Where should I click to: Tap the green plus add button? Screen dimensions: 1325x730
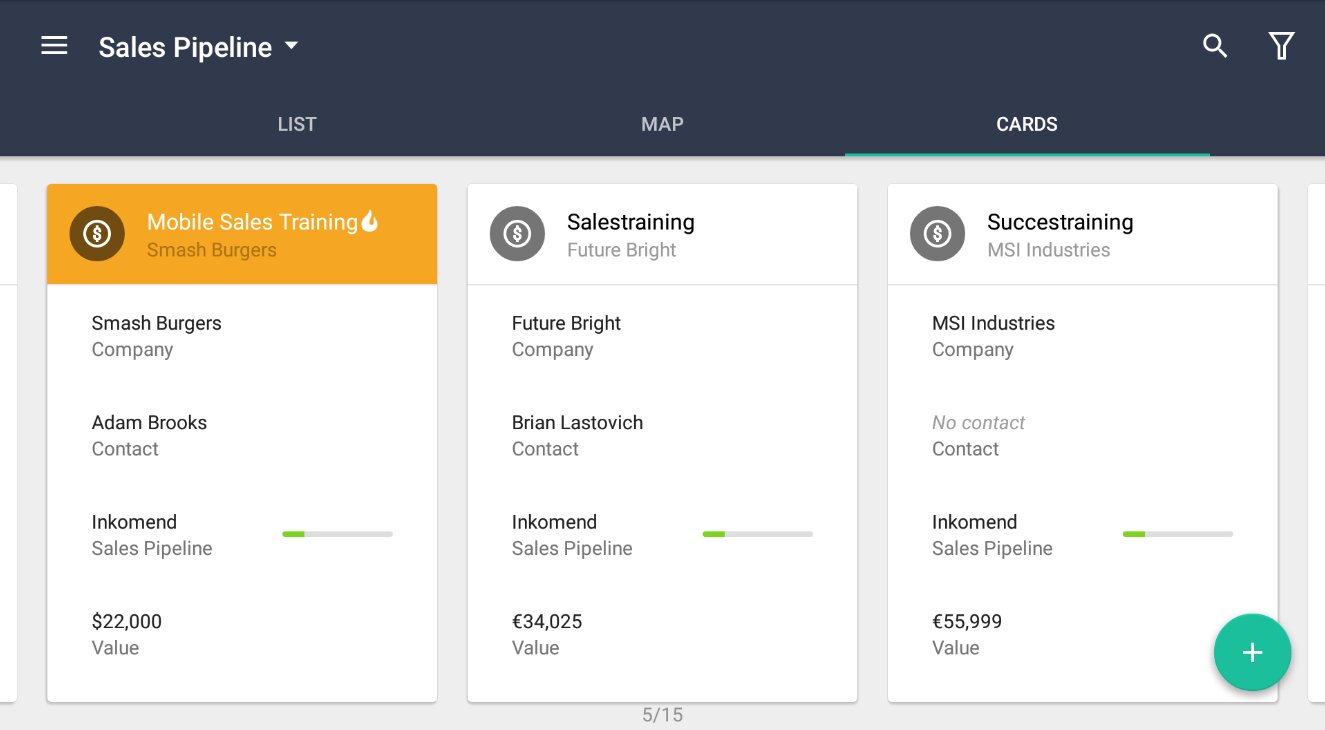tap(1252, 653)
